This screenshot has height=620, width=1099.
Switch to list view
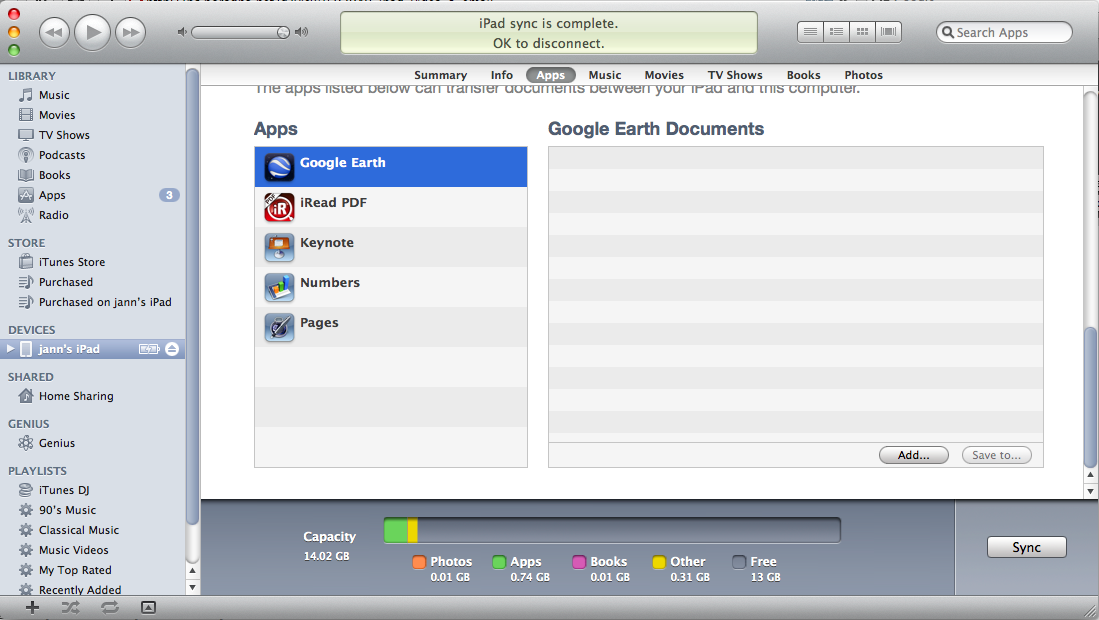(x=810, y=32)
